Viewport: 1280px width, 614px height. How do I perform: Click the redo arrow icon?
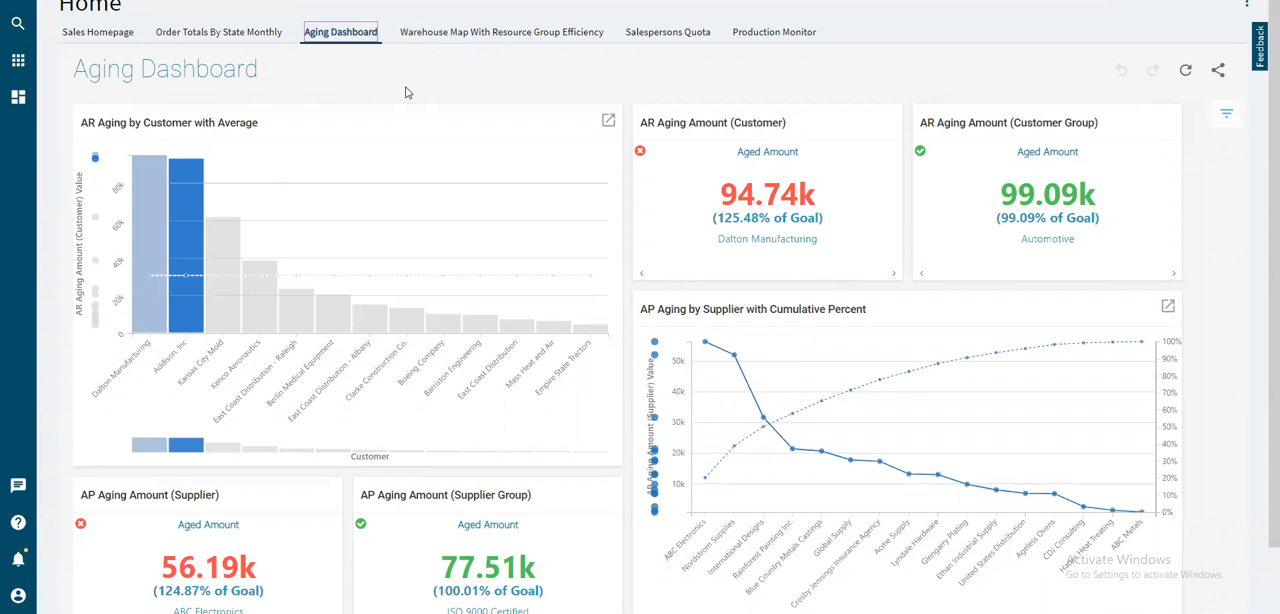tap(1153, 70)
